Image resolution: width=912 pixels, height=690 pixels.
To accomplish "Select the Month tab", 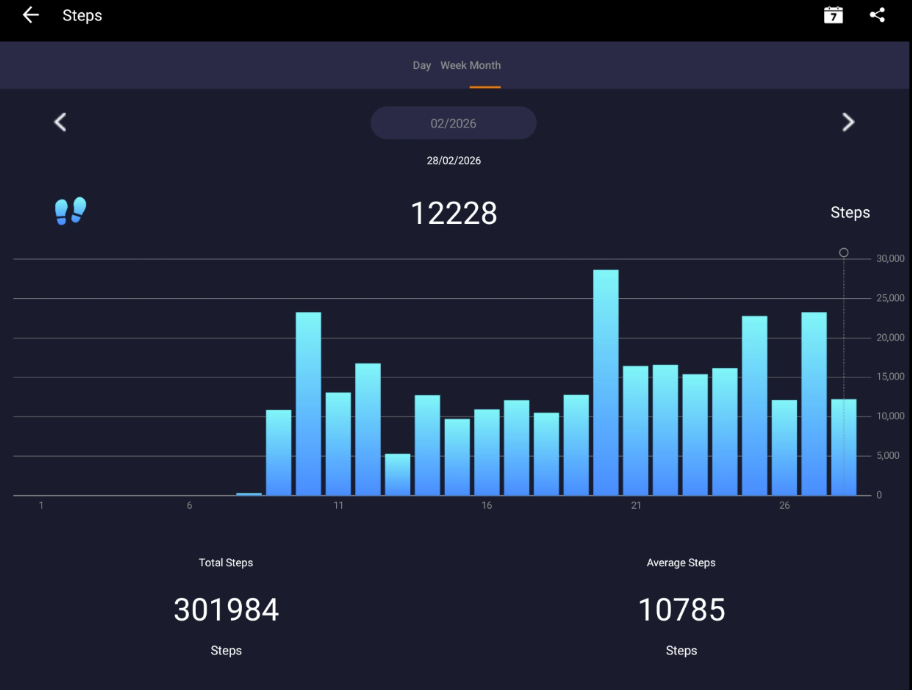I will point(486,66).
